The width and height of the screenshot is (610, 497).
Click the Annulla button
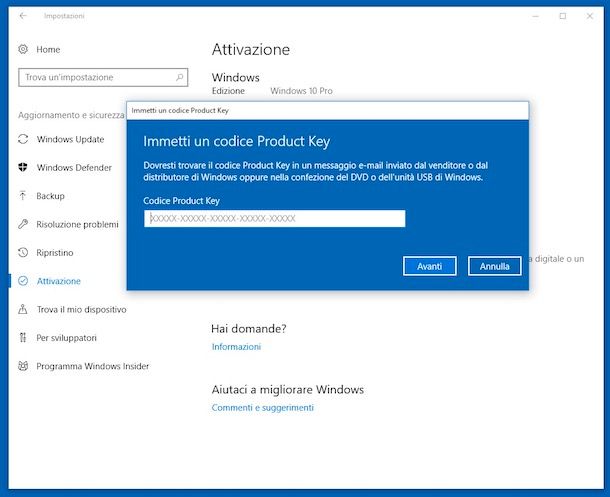point(494,266)
